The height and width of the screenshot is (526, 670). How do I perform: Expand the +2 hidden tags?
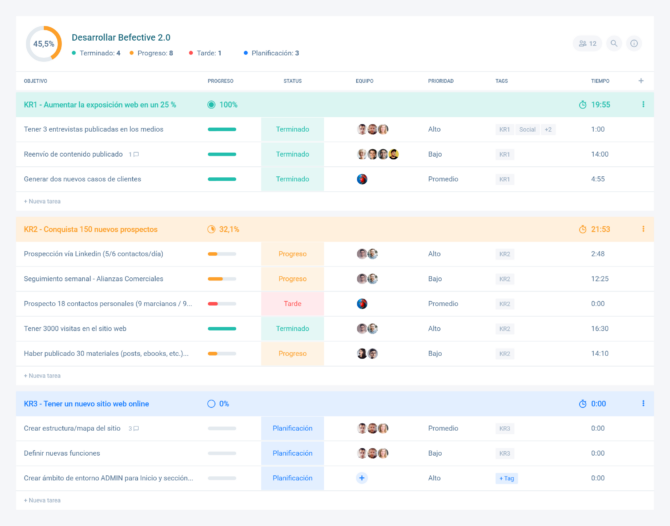pyautogui.click(x=548, y=129)
